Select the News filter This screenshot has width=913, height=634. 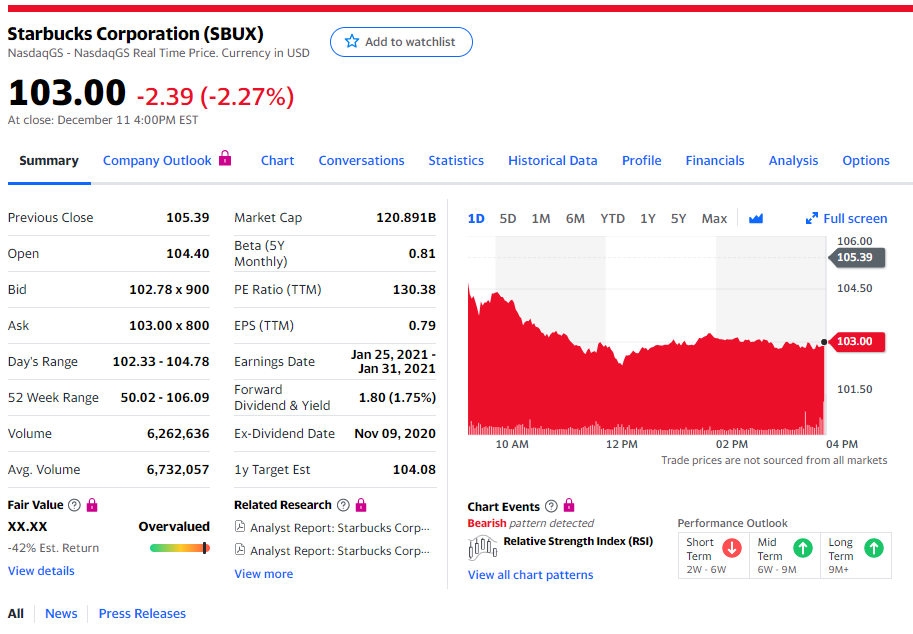pos(61,613)
